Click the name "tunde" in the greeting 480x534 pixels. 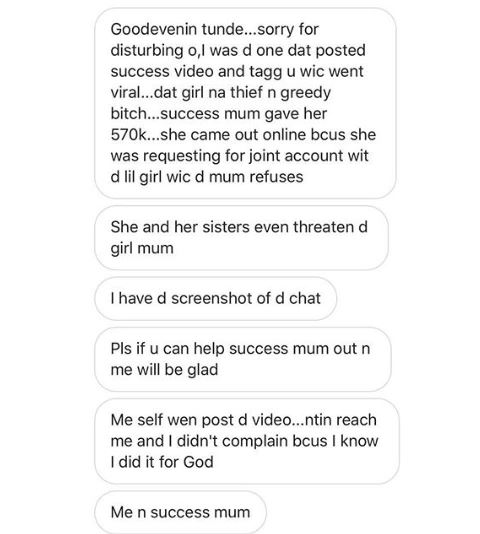click(223, 29)
